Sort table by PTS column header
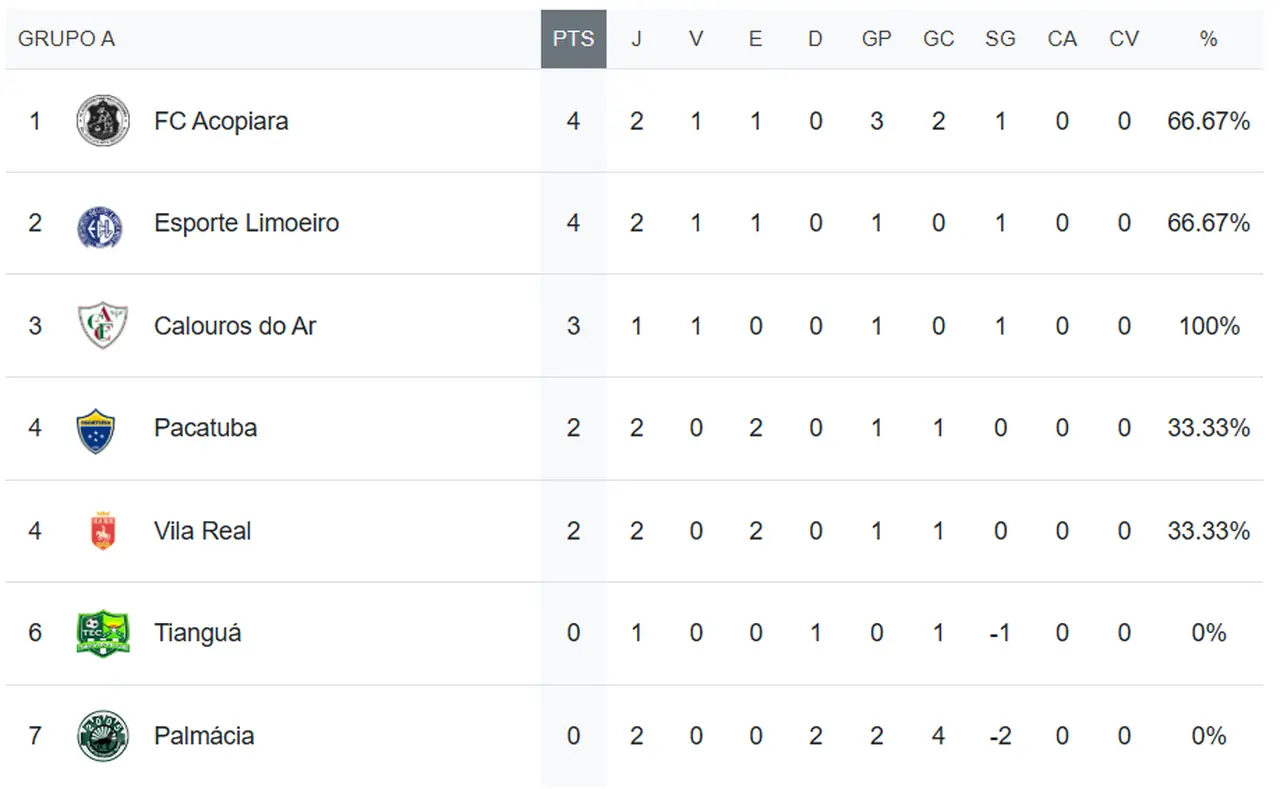Screen dimensions: 1280x789 (x=573, y=39)
